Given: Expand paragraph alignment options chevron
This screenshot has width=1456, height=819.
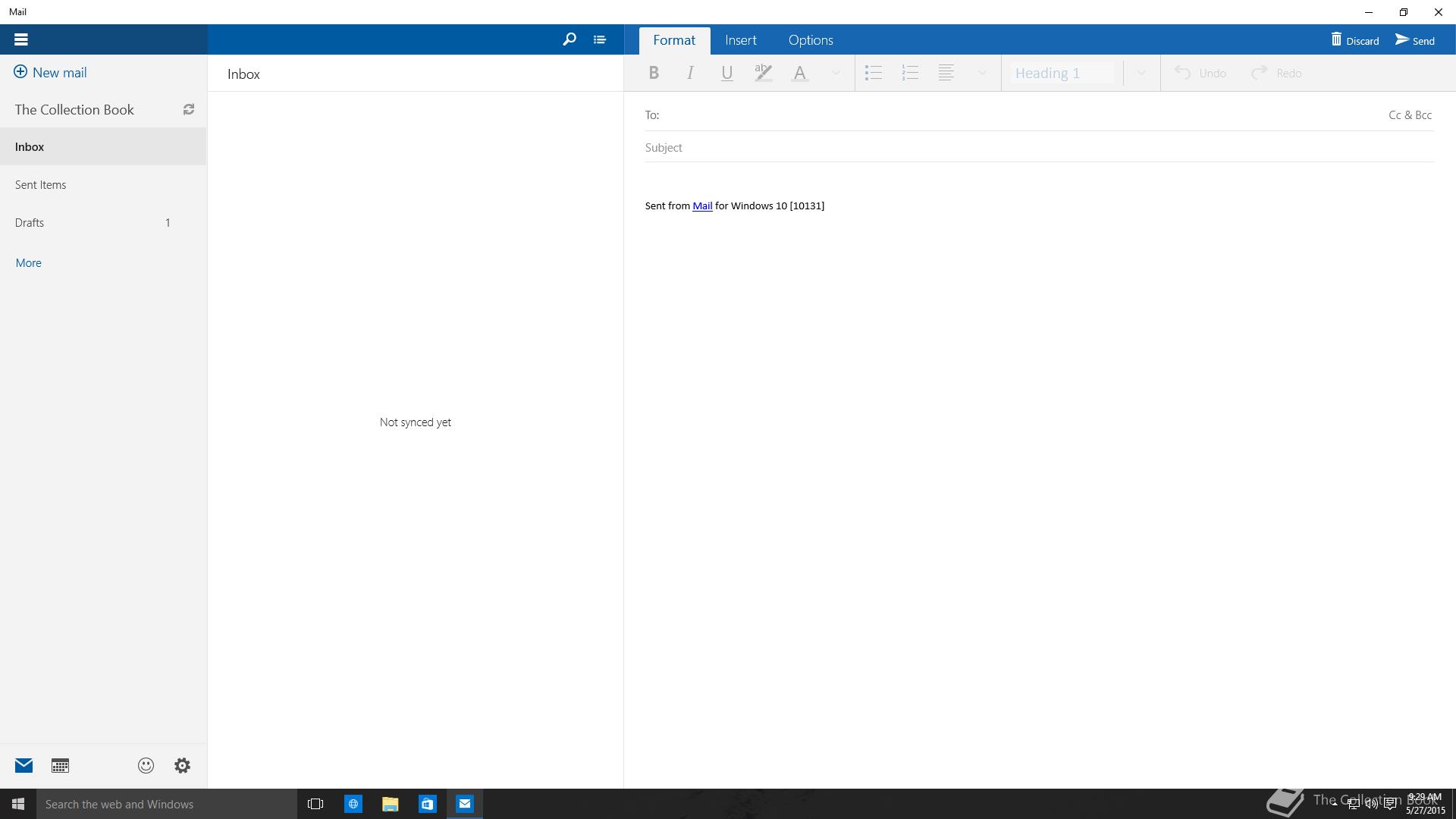Looking at the screenshot, I should coord(982,73).
